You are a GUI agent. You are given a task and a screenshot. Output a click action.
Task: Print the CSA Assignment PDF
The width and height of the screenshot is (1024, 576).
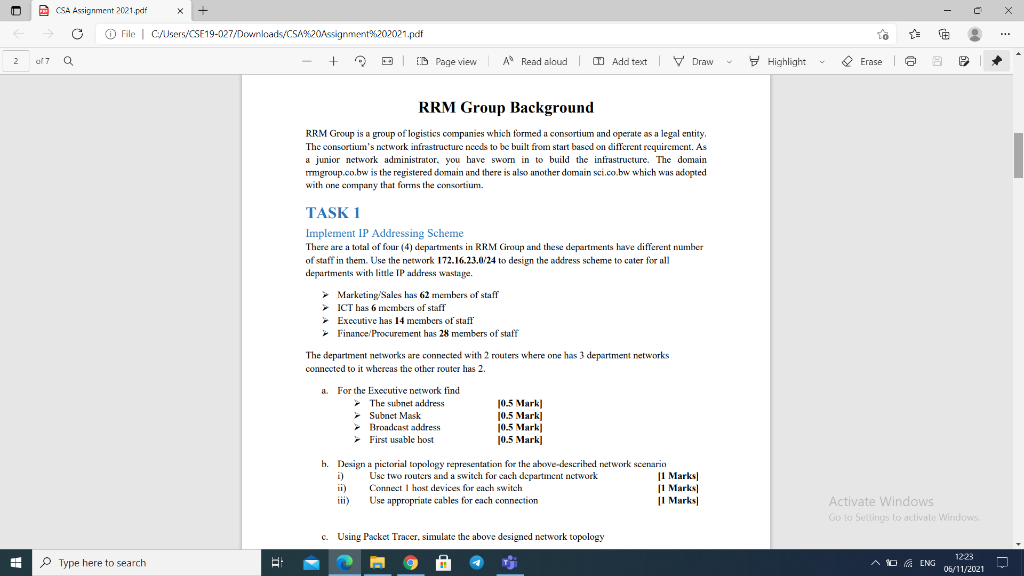[x=910, y=60]
